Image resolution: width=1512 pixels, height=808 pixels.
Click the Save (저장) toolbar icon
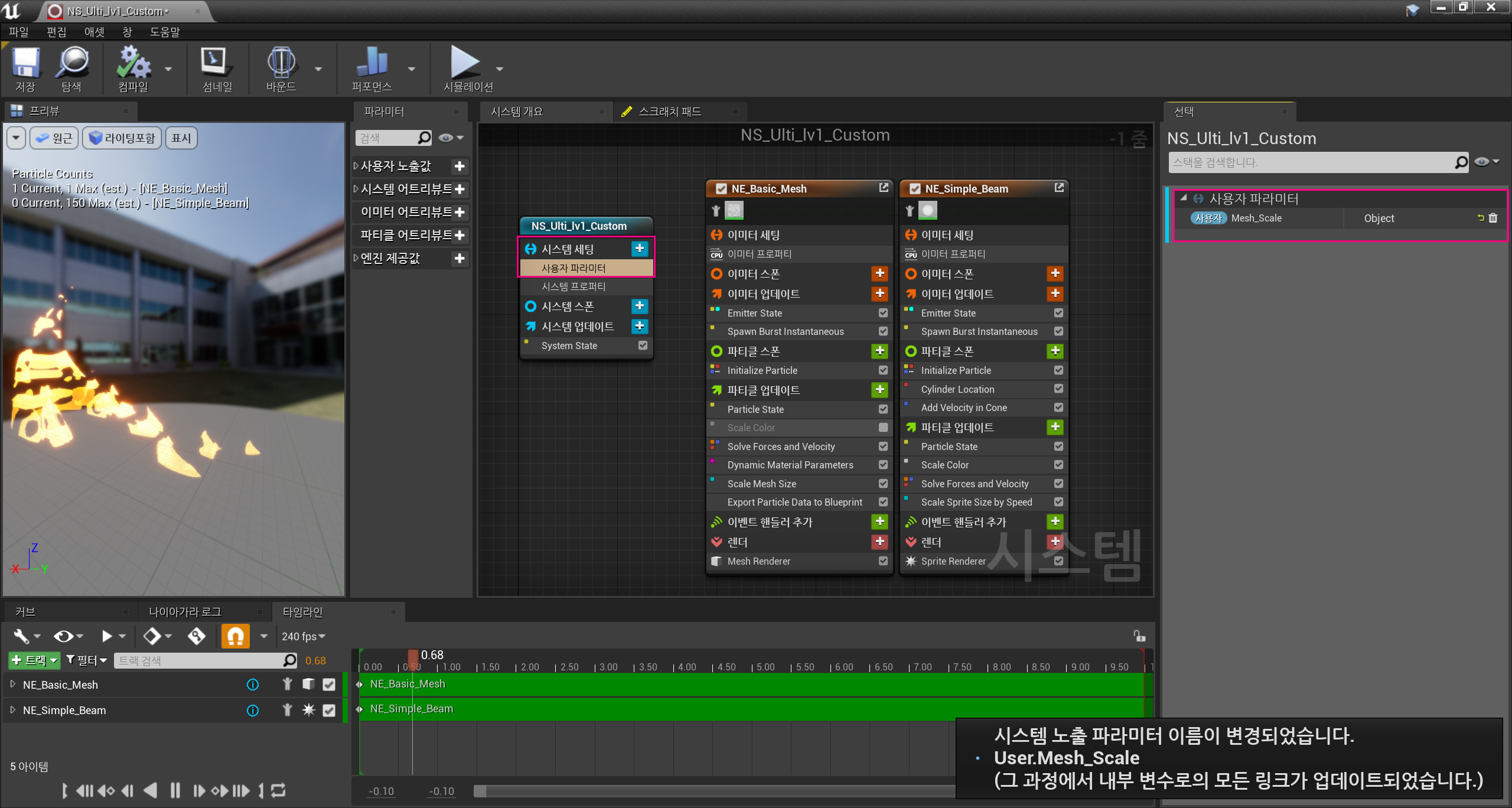tap(25, 63)
